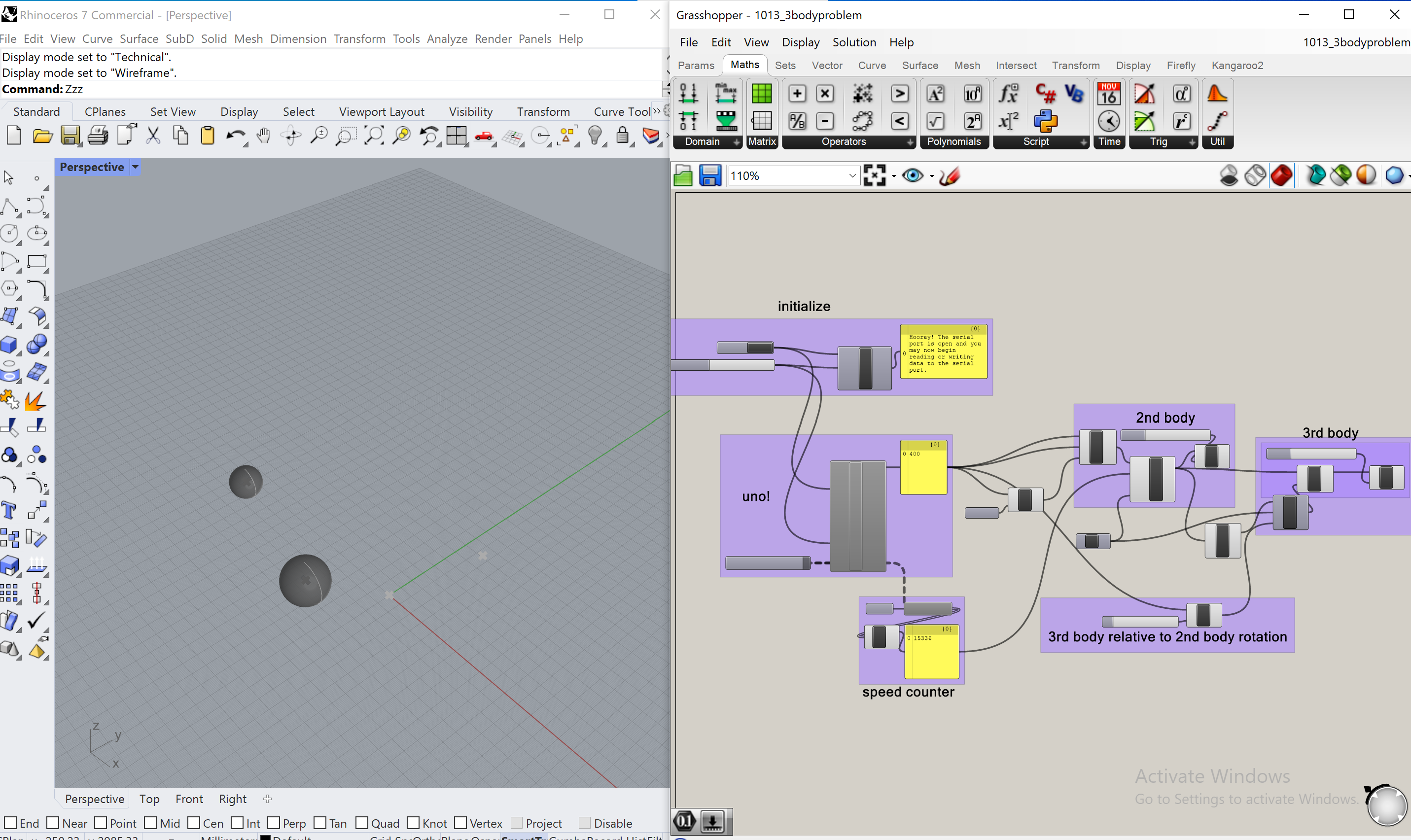Click the Grasshopper download arrow status button
1411x840 pixels.
(x=712, y=821)
